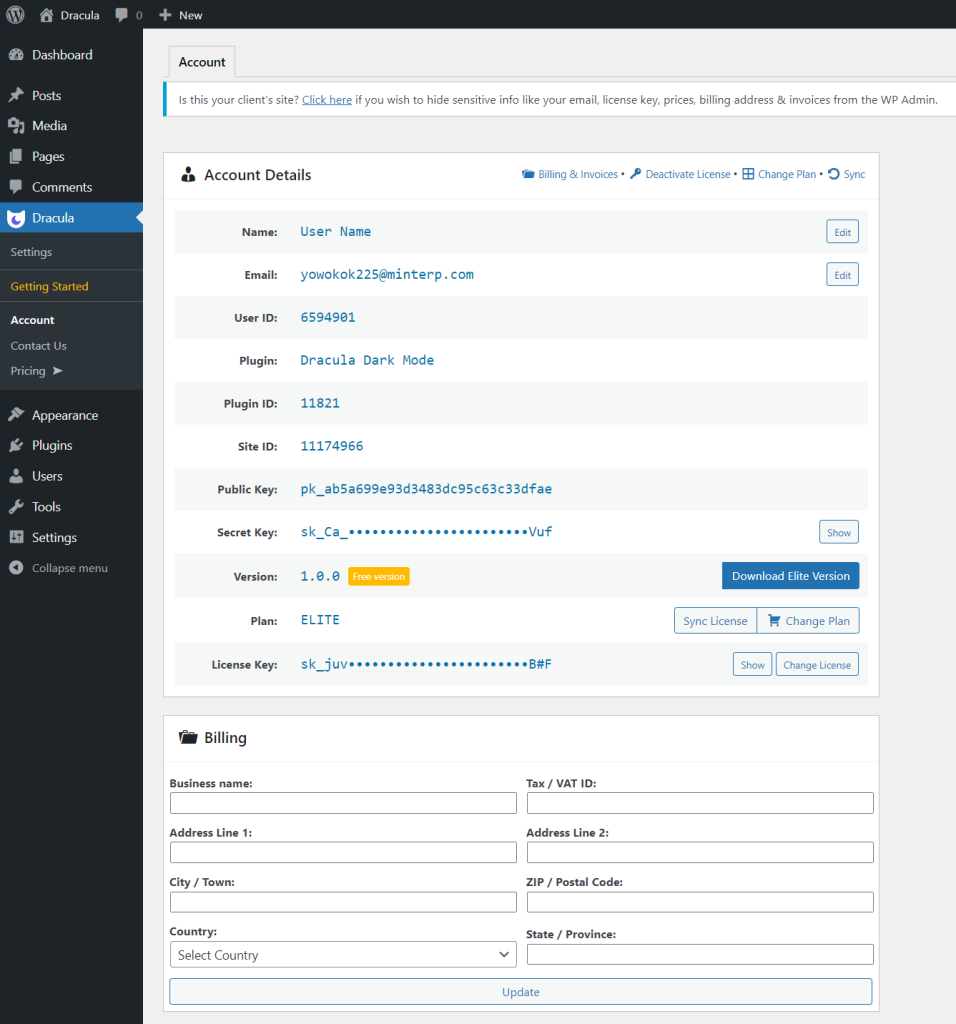Click the plus icon next to New
The width and height of the screenshot is (956, 1024).
point(165,15)
